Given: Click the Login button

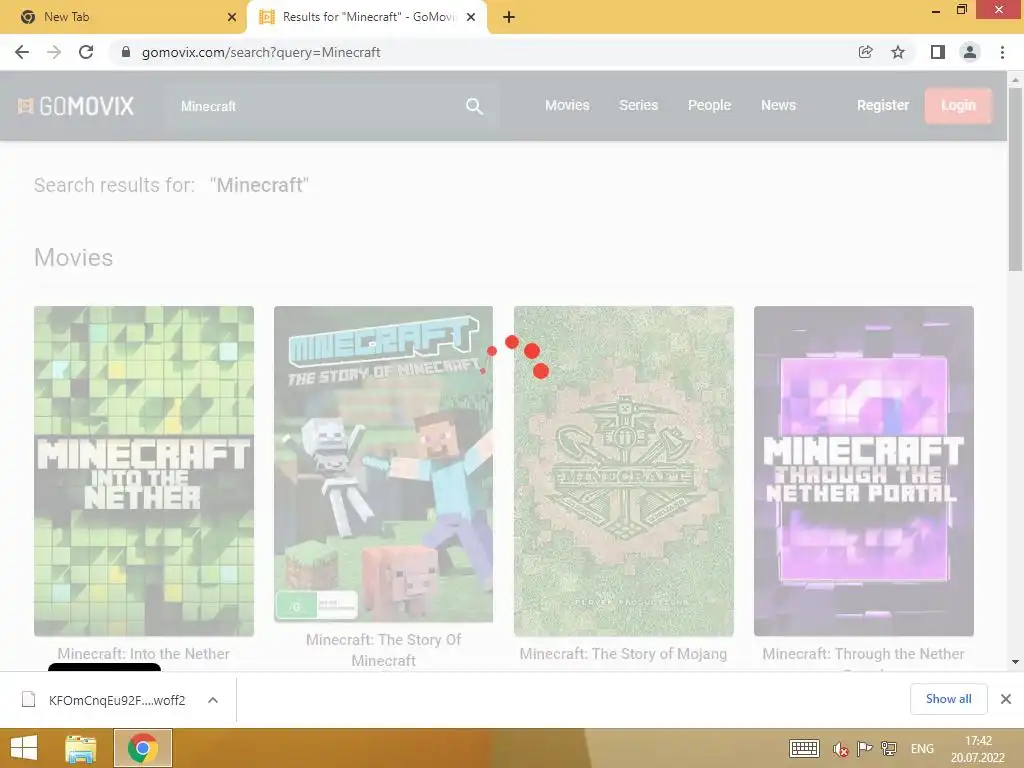Looking at the screenshot, I should coord(958,106).
